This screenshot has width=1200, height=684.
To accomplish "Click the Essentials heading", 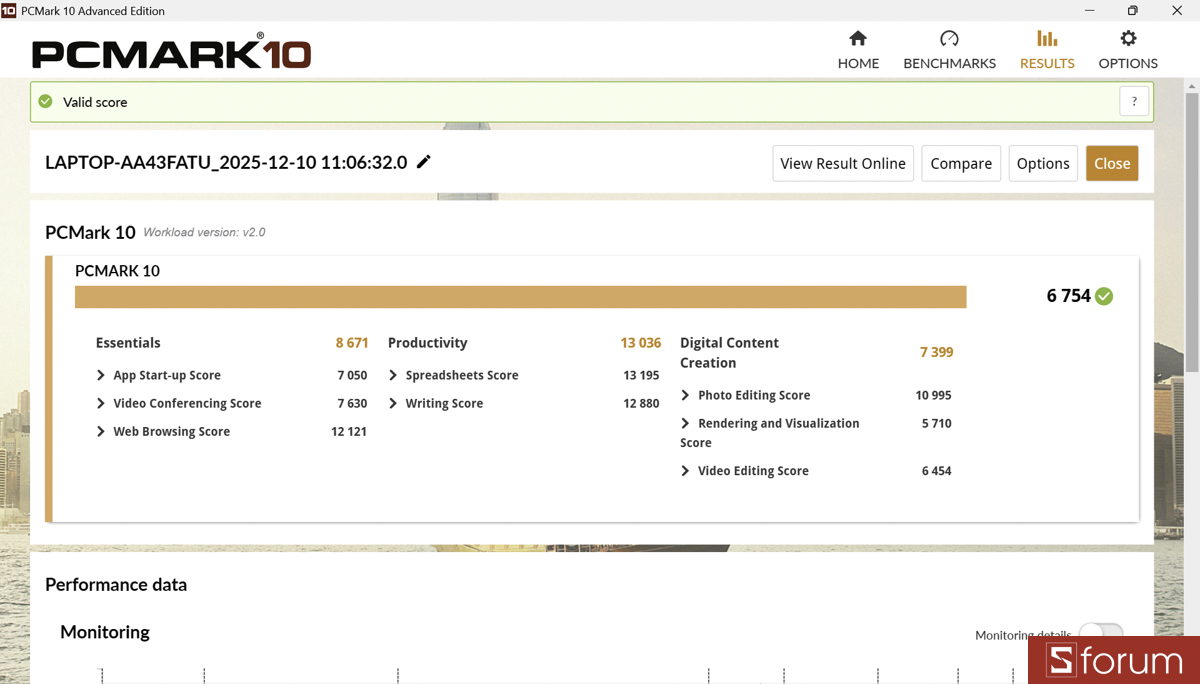I will pos(128,342).
